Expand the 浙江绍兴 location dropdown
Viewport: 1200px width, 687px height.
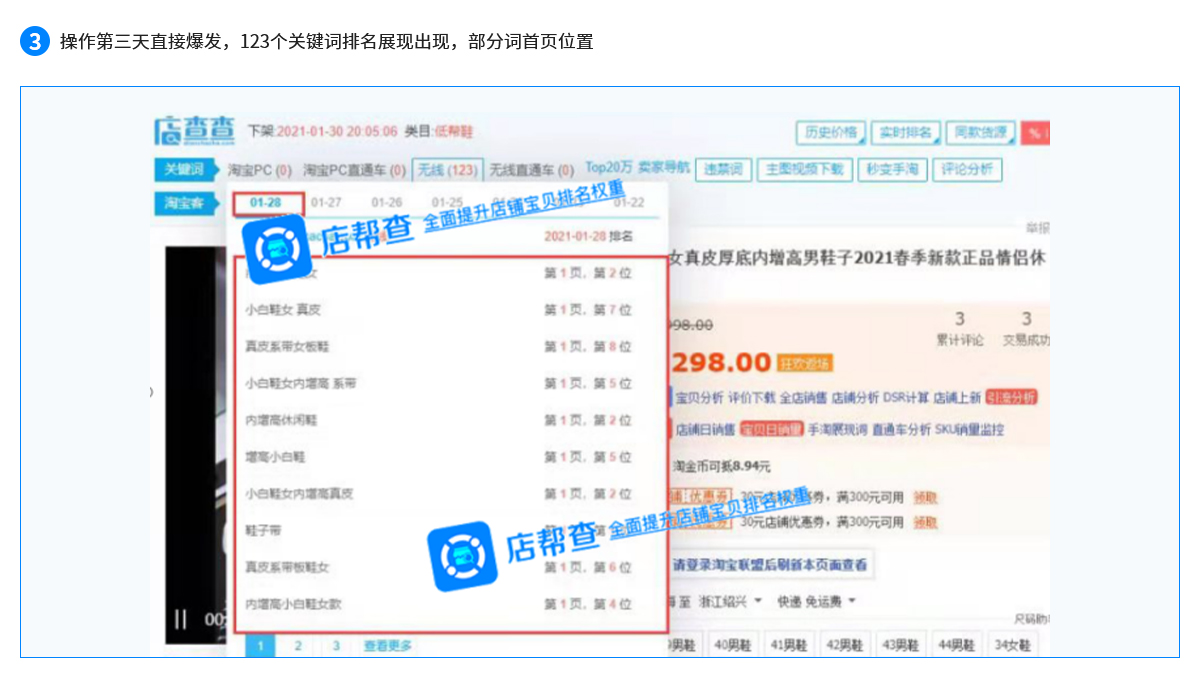(x=731, y=601)
